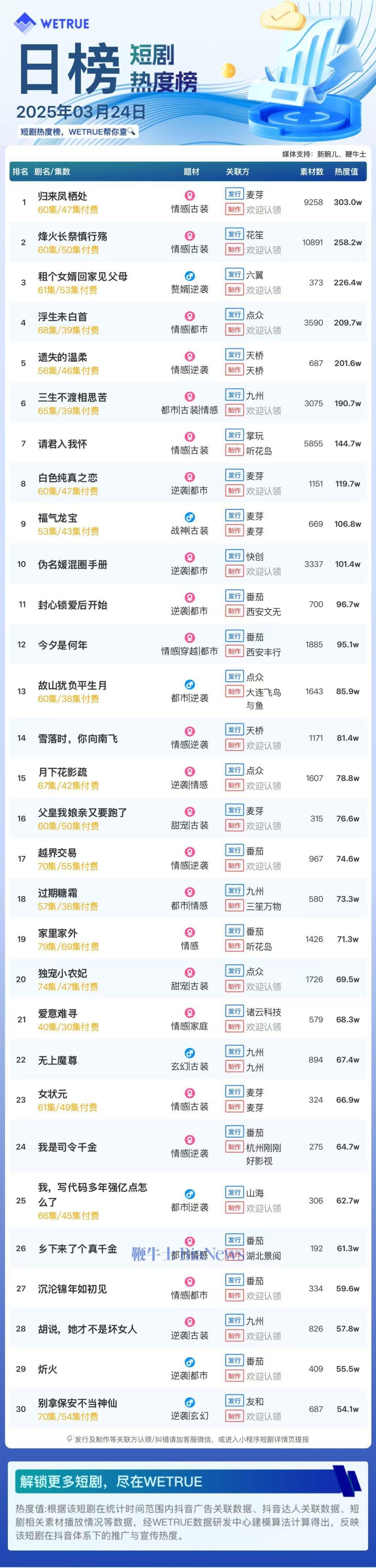
Task: Click the 制作 tag for 过期糖霜
Action: (x=235, y=906)
